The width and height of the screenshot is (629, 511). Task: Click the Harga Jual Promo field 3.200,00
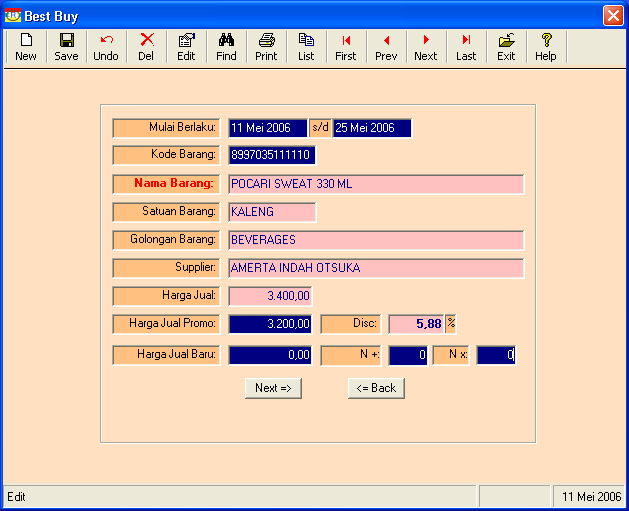point(270,324)
